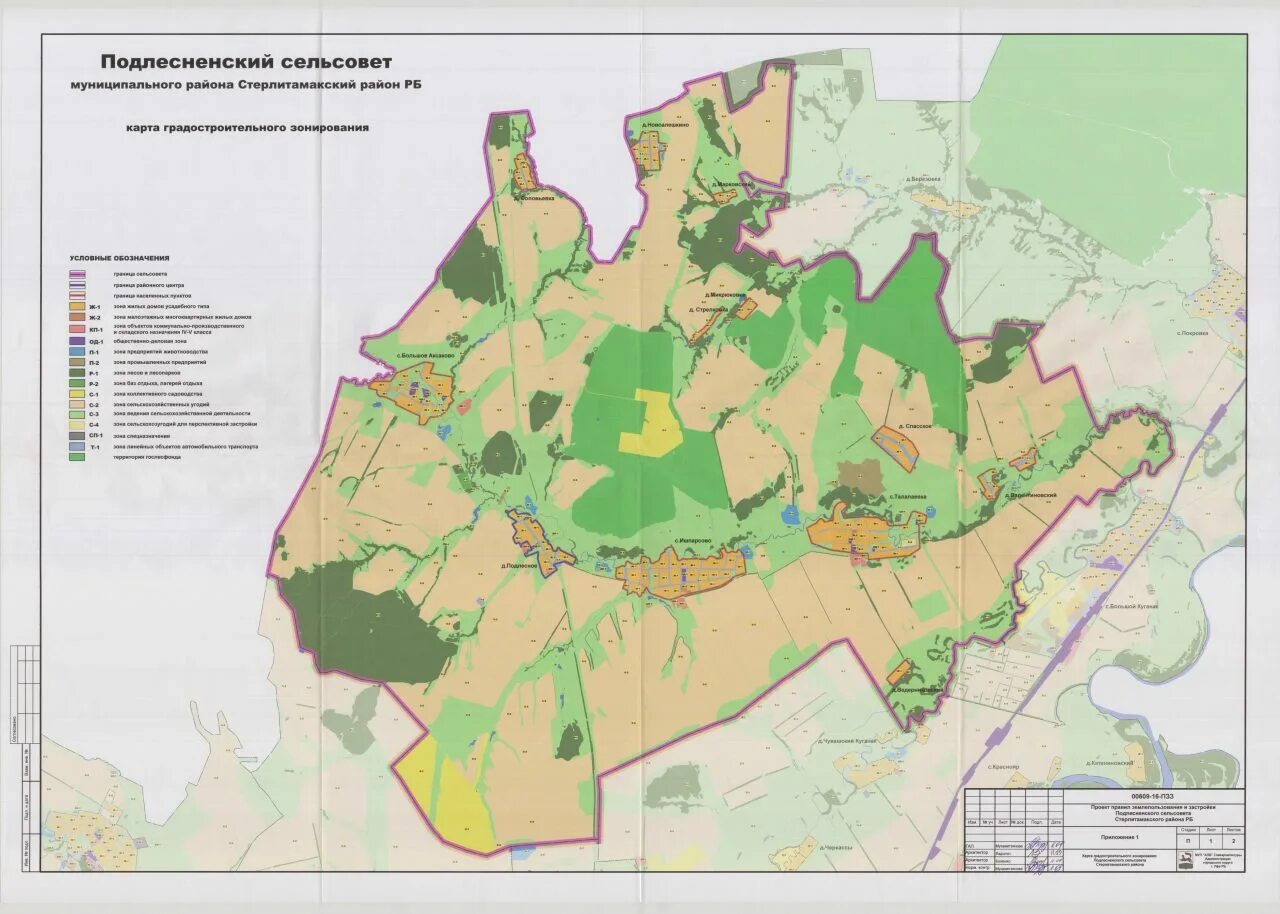Click the orange Ж-1 legend swatch

pyautogui.click(x=77, y=306)
